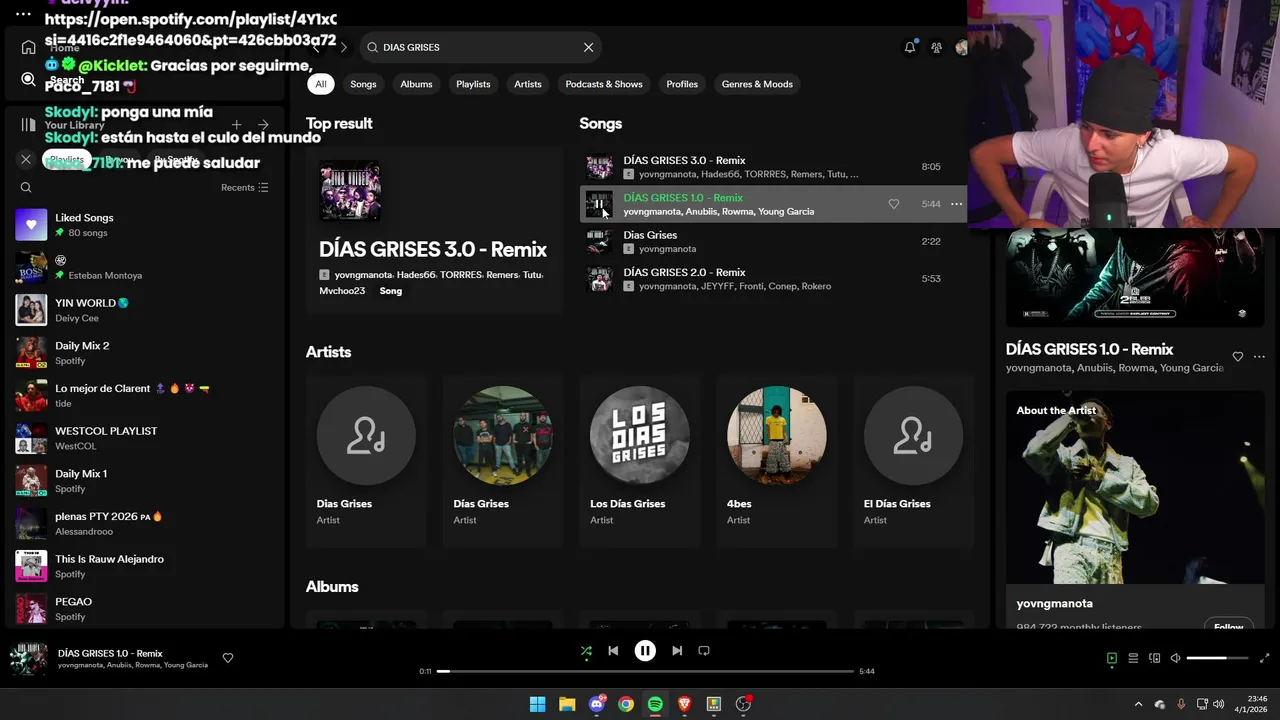The width and height of the screenshot is (1280, 720).
Task: Open Daily Mix 1 playlist
Action: tap(145, 481)
